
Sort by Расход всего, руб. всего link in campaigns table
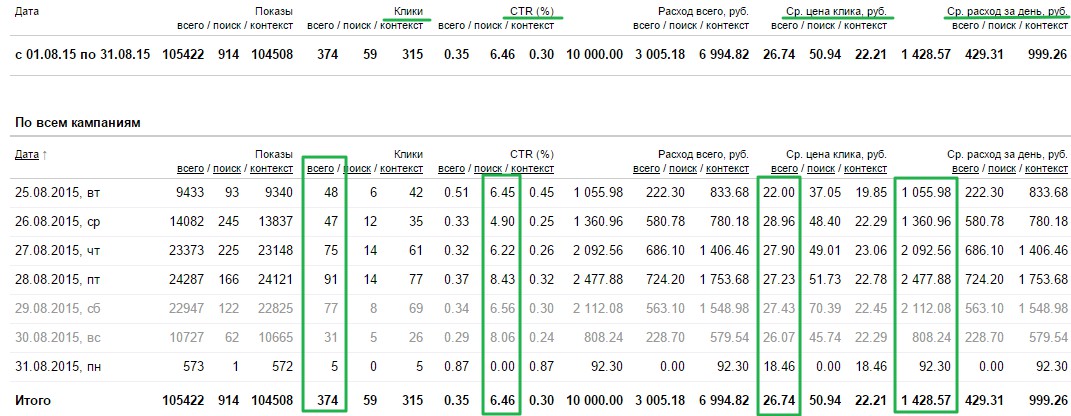647,169
